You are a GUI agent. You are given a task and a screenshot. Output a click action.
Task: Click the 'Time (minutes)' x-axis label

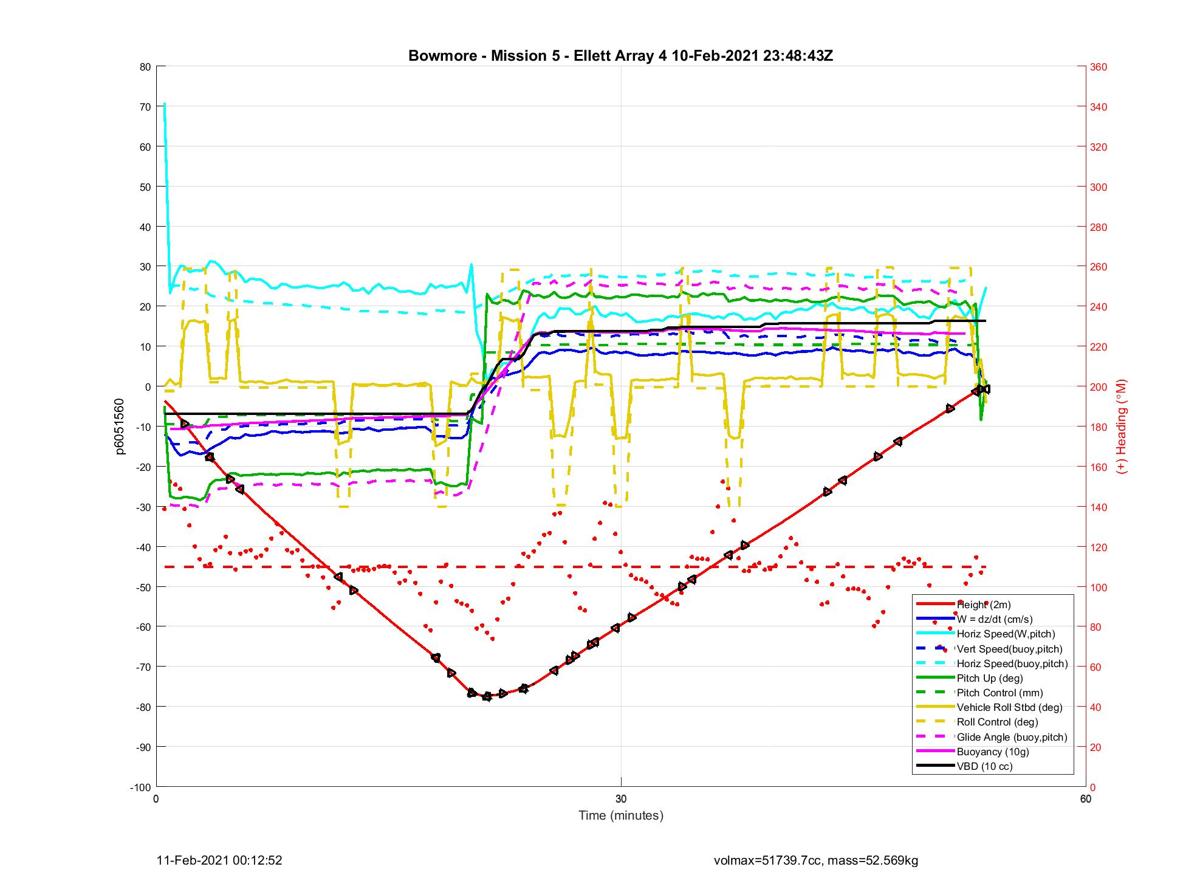(x=621, y=815)
